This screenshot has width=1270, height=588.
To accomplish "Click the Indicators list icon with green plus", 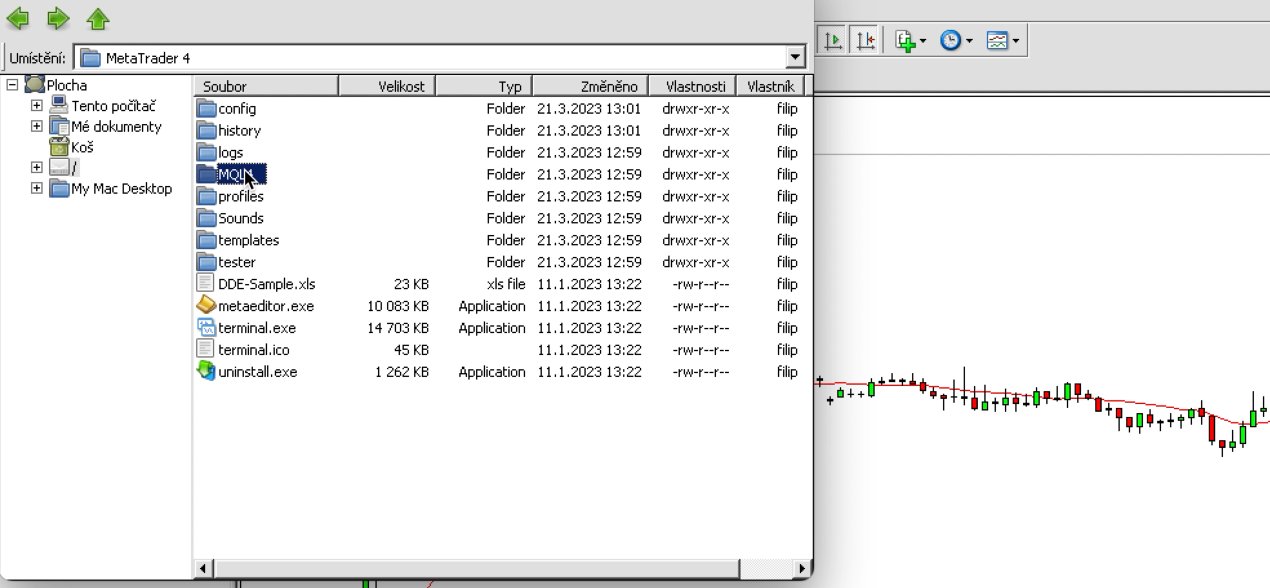I will pos(906,41).
